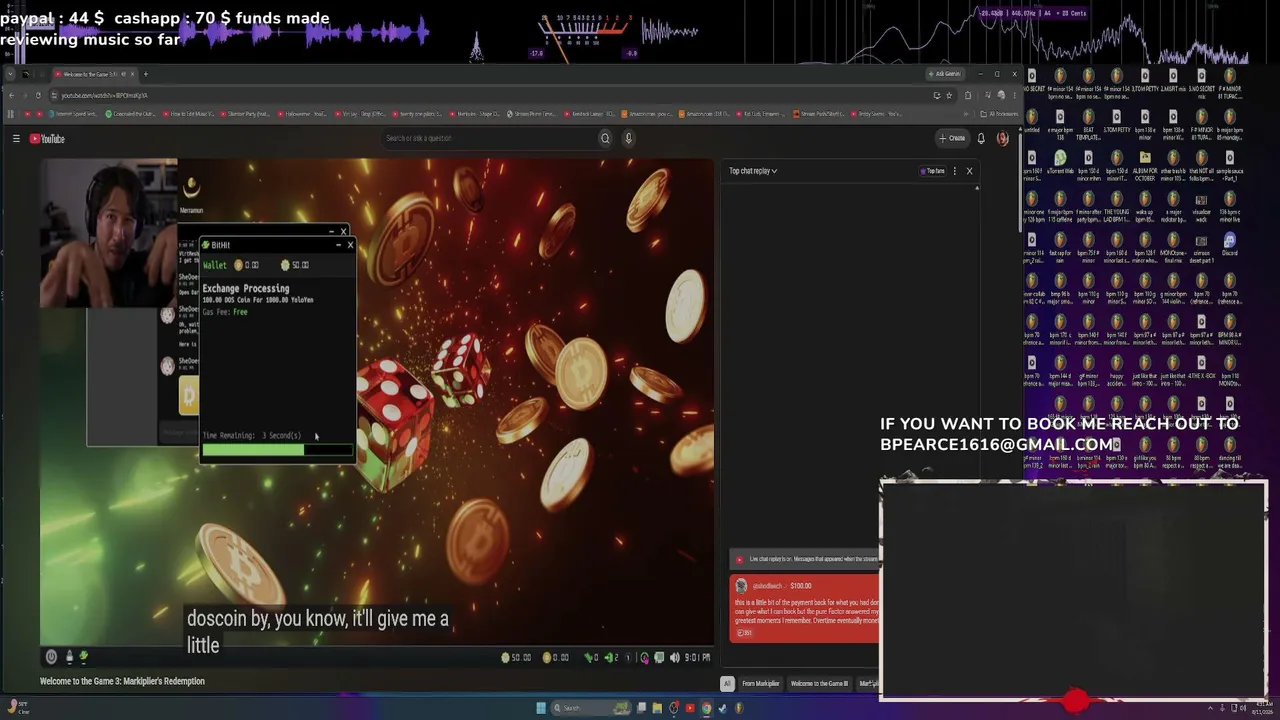Viewport: 1280px width, 720px height.
Task: Expand the All Bookmarks folder
Action: point(999,114)
